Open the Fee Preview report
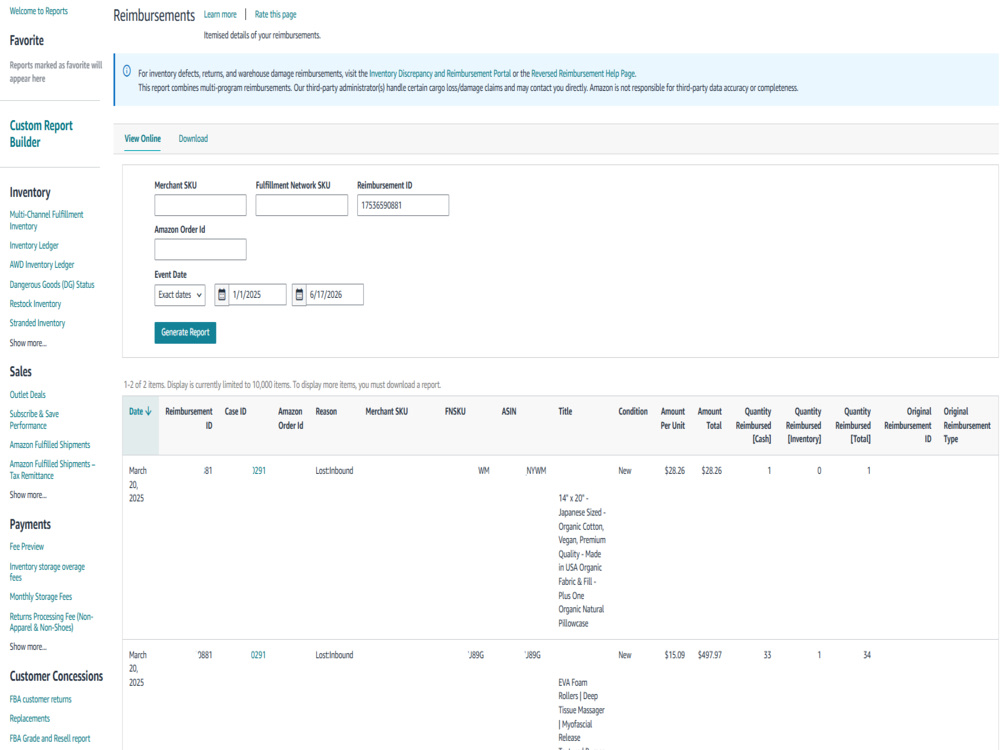1000x750 pixels. pyautogui.click(x=27, y=547)
